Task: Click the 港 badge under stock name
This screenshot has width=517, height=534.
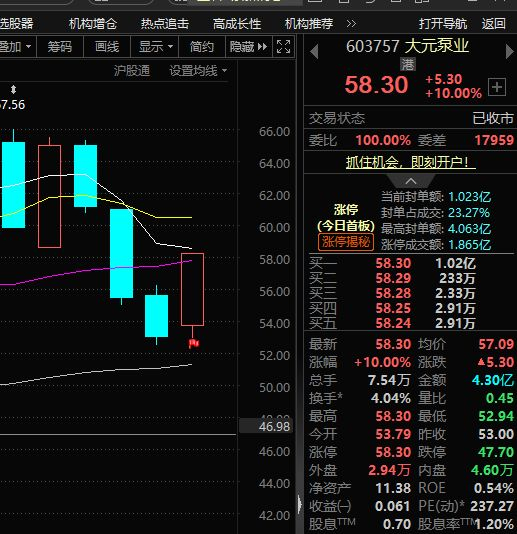Action: 408,64
